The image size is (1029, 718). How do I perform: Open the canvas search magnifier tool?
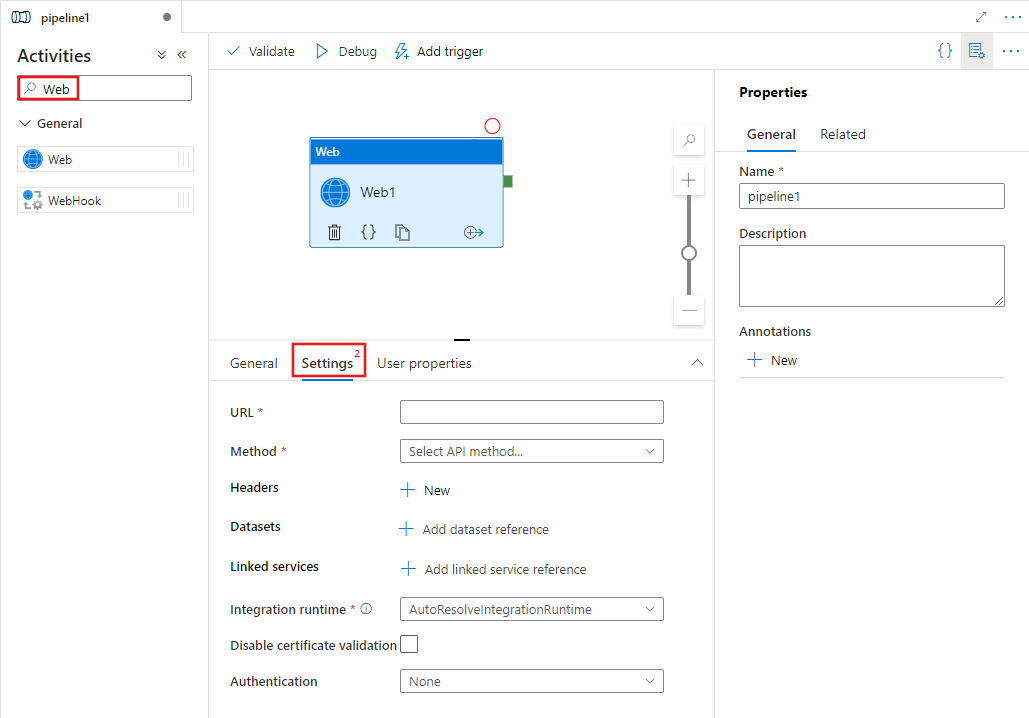[x=688, y=140]
